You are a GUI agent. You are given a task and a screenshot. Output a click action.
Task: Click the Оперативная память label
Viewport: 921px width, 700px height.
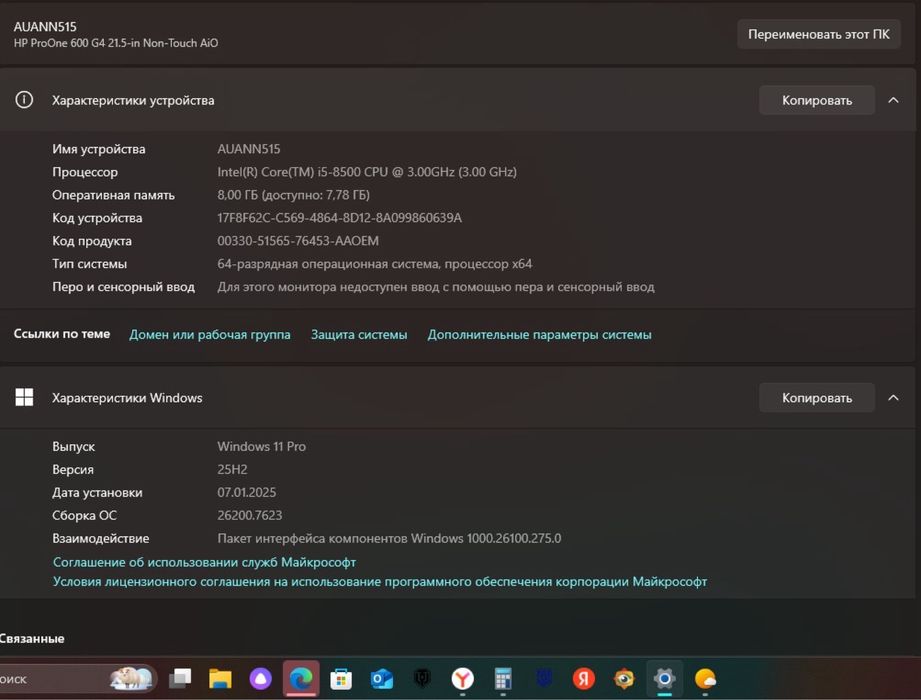(113, 195)
